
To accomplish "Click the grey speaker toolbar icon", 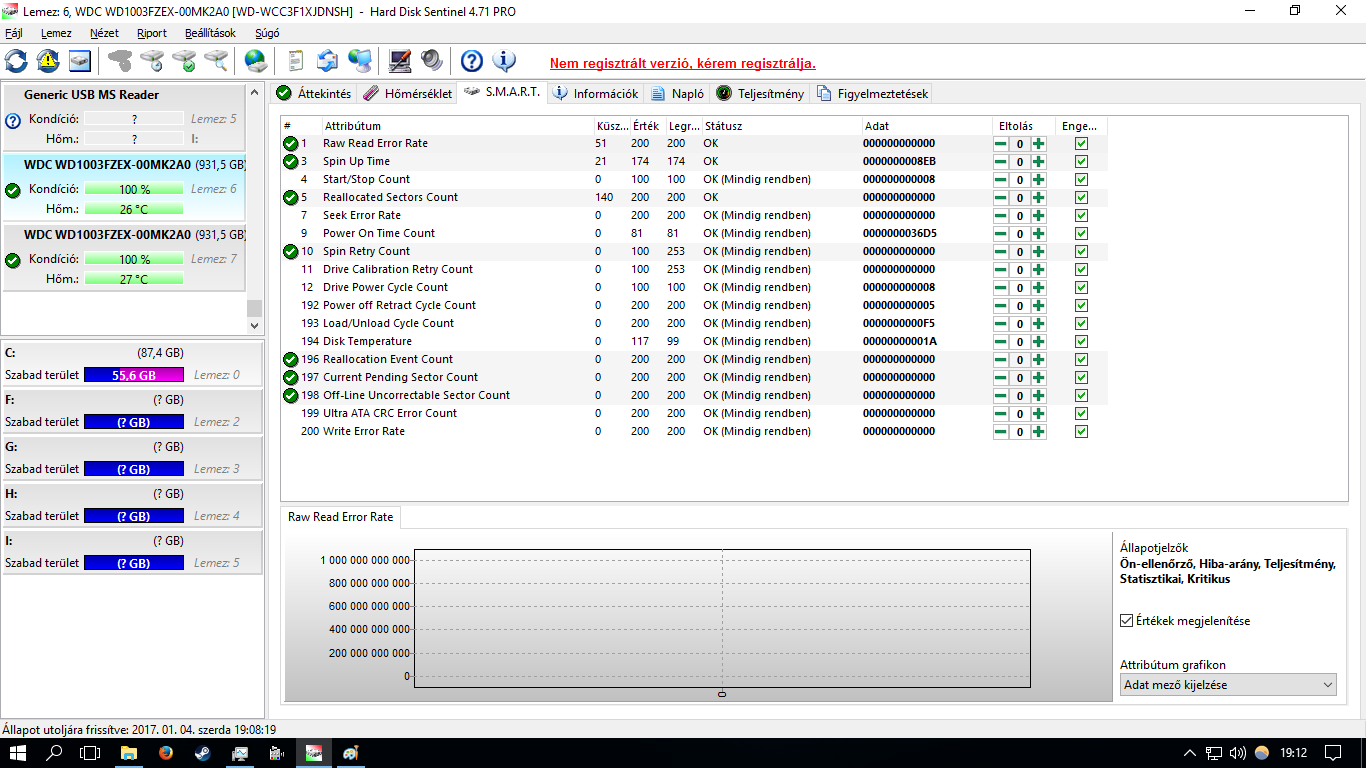I will [432, 61].
